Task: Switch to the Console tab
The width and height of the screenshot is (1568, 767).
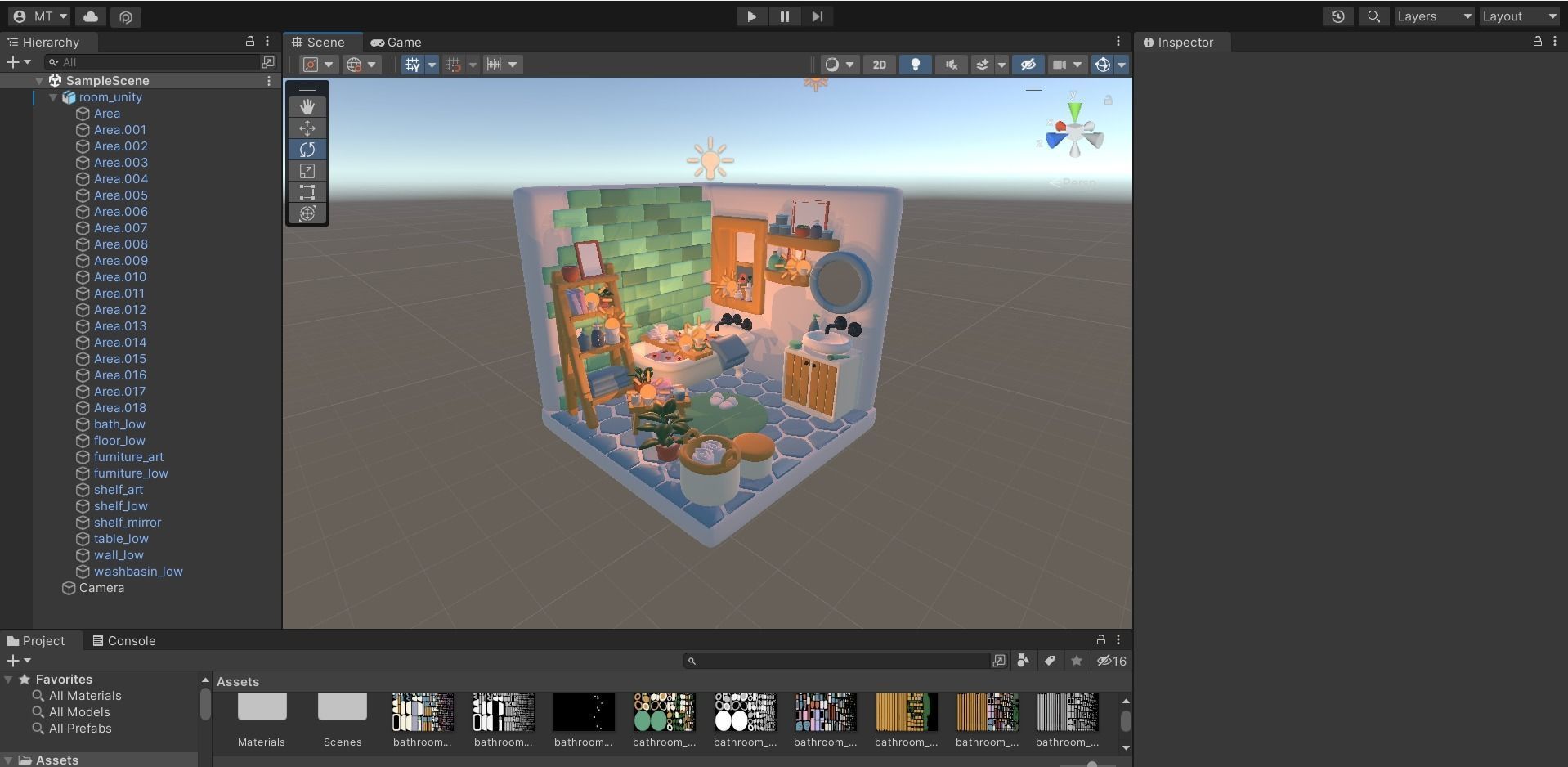Action: click(124, 641)
